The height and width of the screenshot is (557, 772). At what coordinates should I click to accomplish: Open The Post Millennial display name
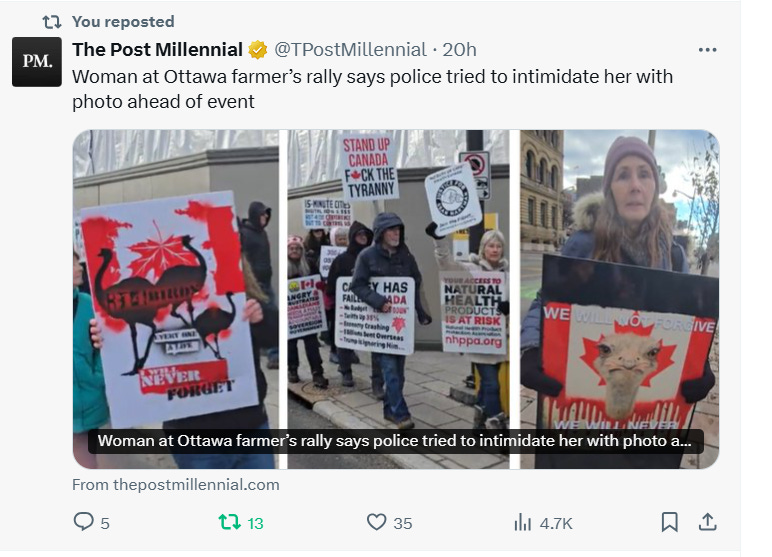(158, 50)
